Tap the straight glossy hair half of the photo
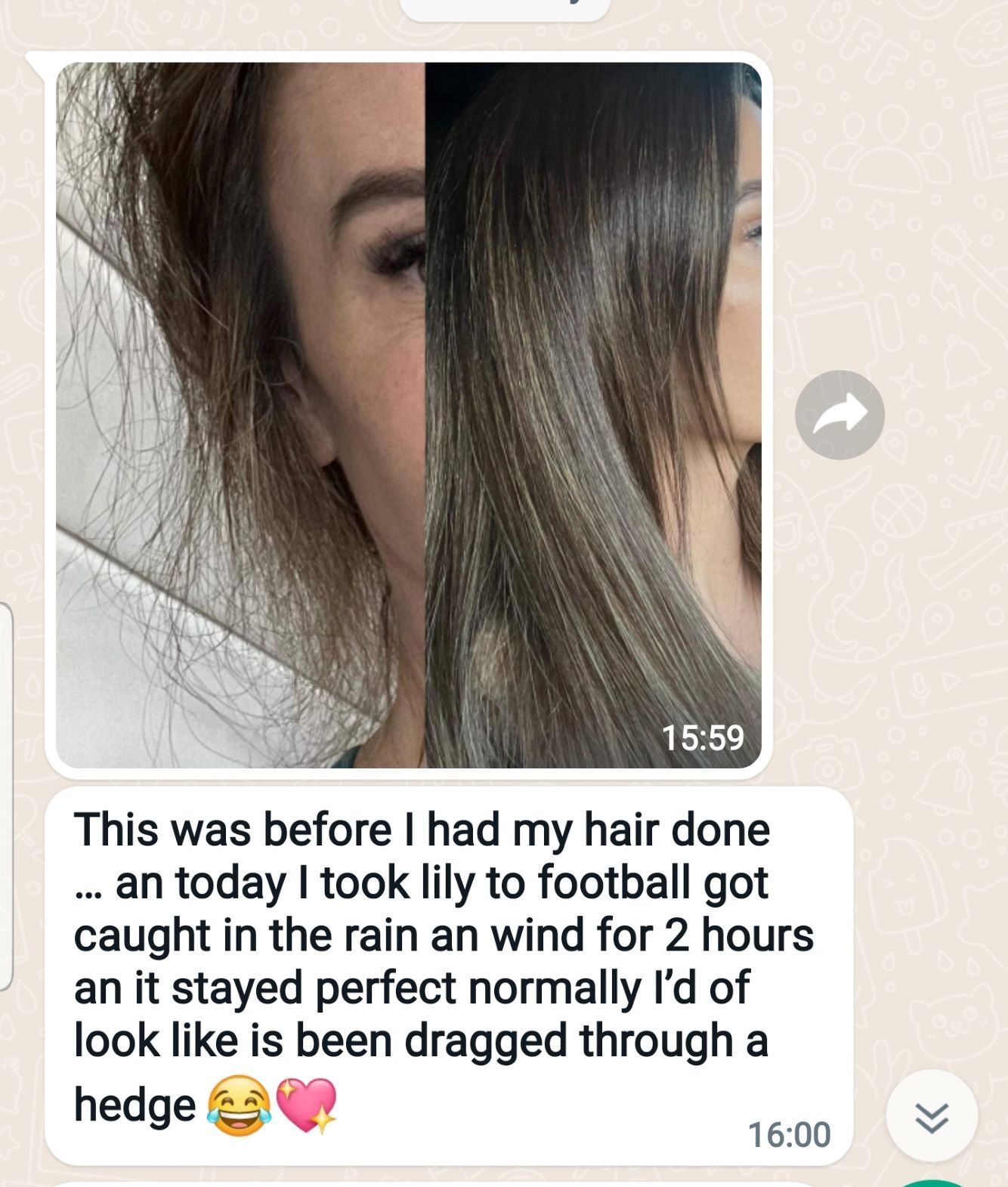 pyautogui.click(x=593, y=415)
